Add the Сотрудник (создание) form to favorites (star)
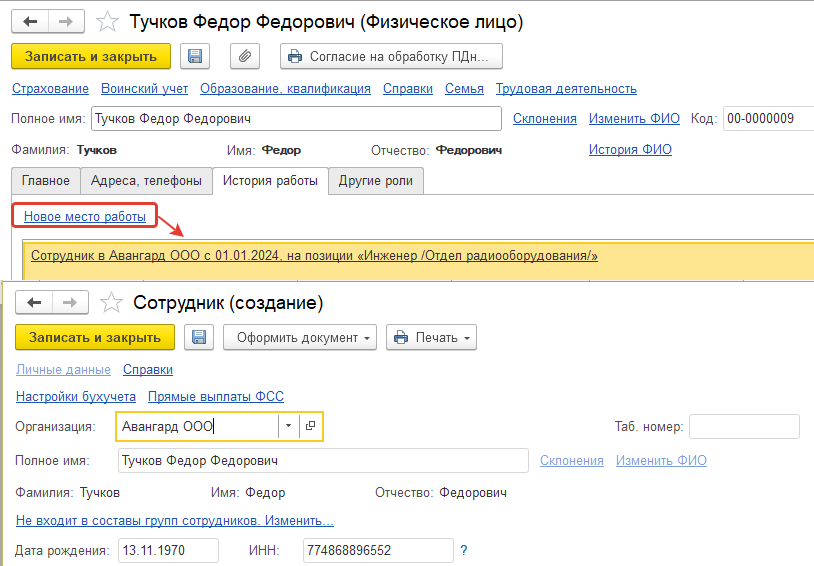 111,303
